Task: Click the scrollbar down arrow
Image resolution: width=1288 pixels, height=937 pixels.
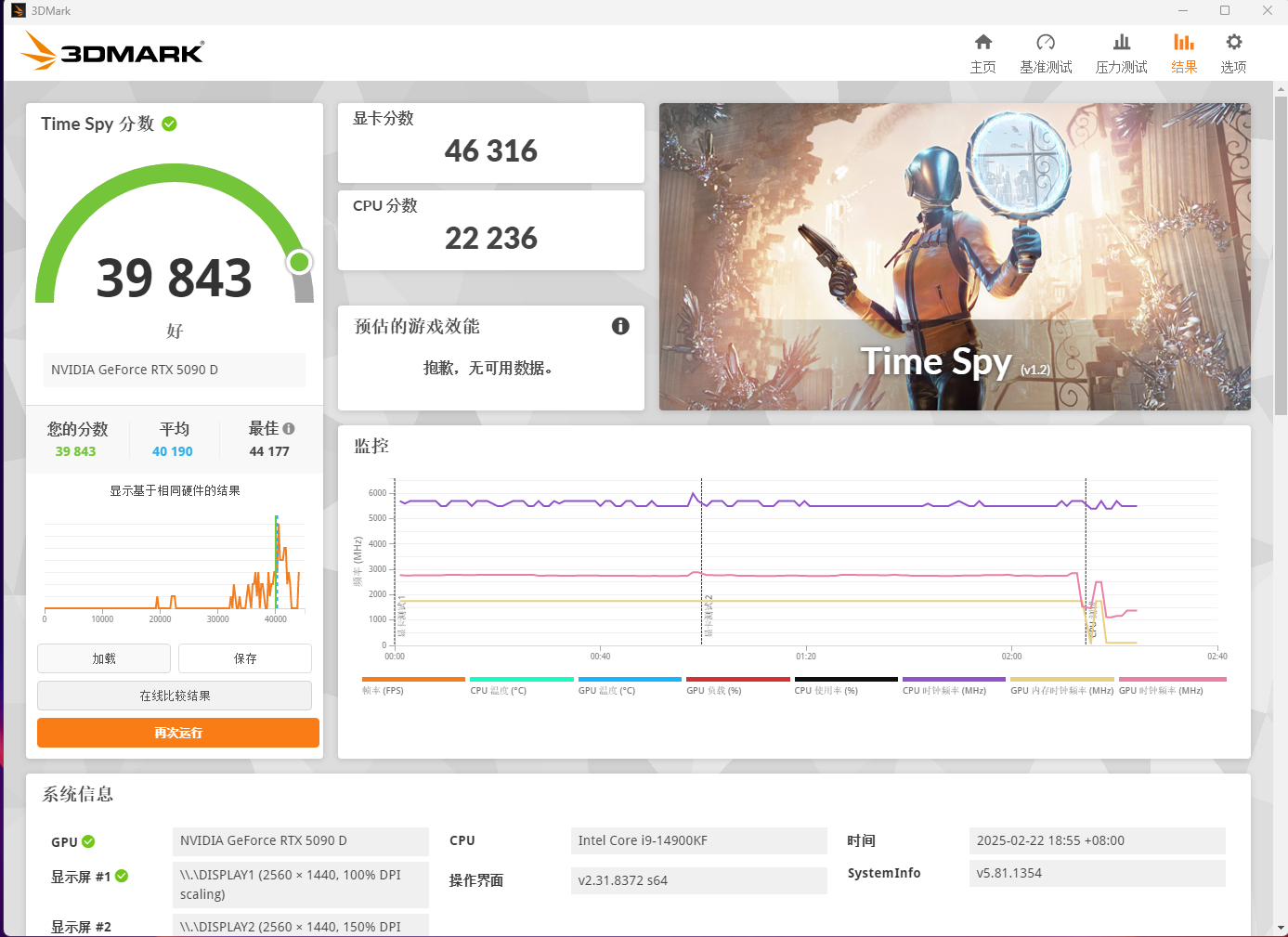Action: 1281,928
